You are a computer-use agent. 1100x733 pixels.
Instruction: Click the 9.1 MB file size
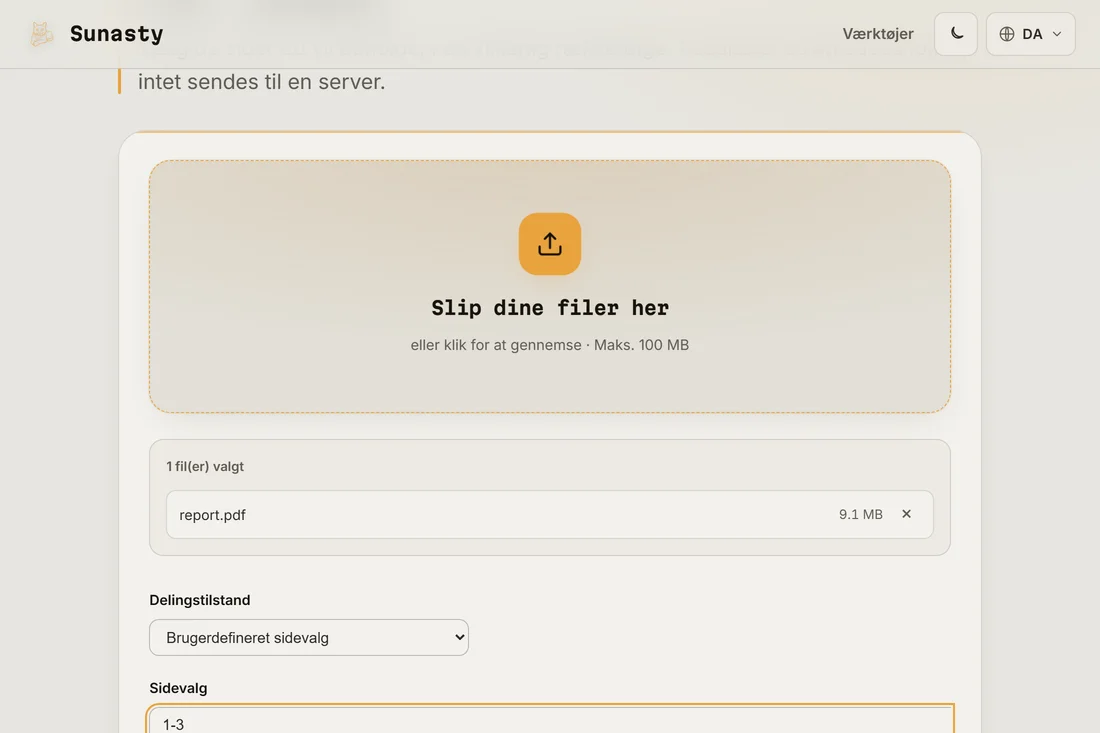[x=860, y=514]
